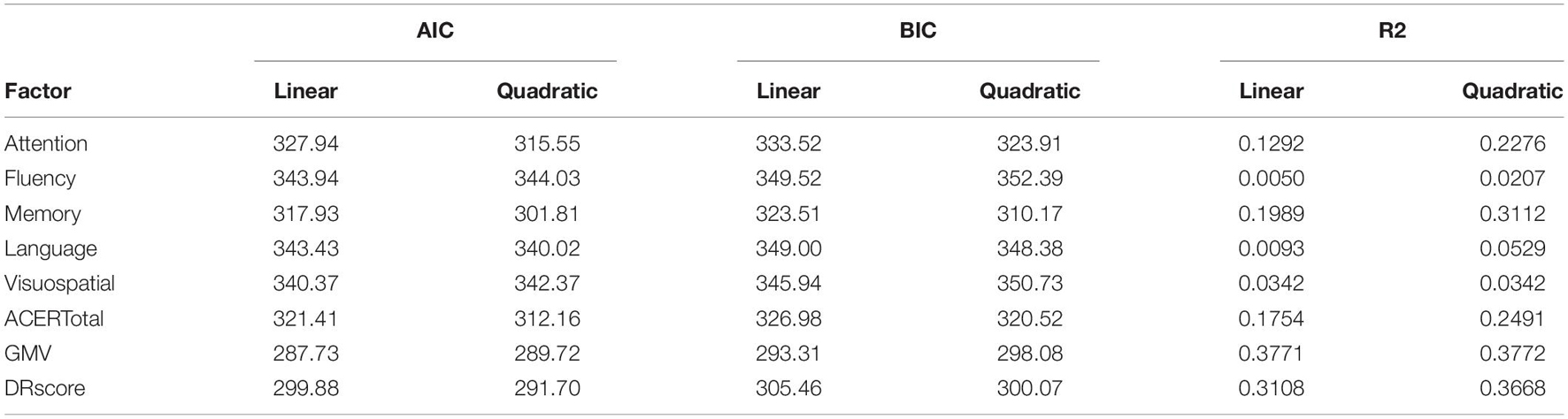Click ACERTotal BIC quadratic value 320.52

[x=1030, y=318]
